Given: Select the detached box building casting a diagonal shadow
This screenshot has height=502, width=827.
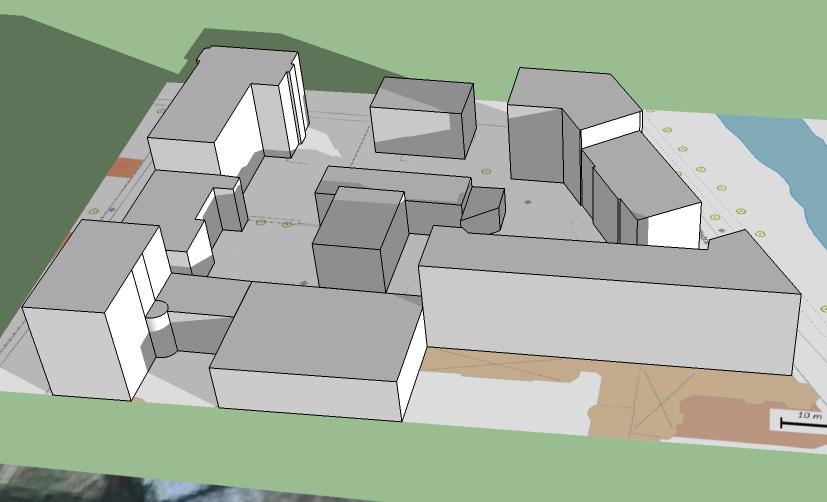Looking at the screenshot, I should [x=422, y=118].
